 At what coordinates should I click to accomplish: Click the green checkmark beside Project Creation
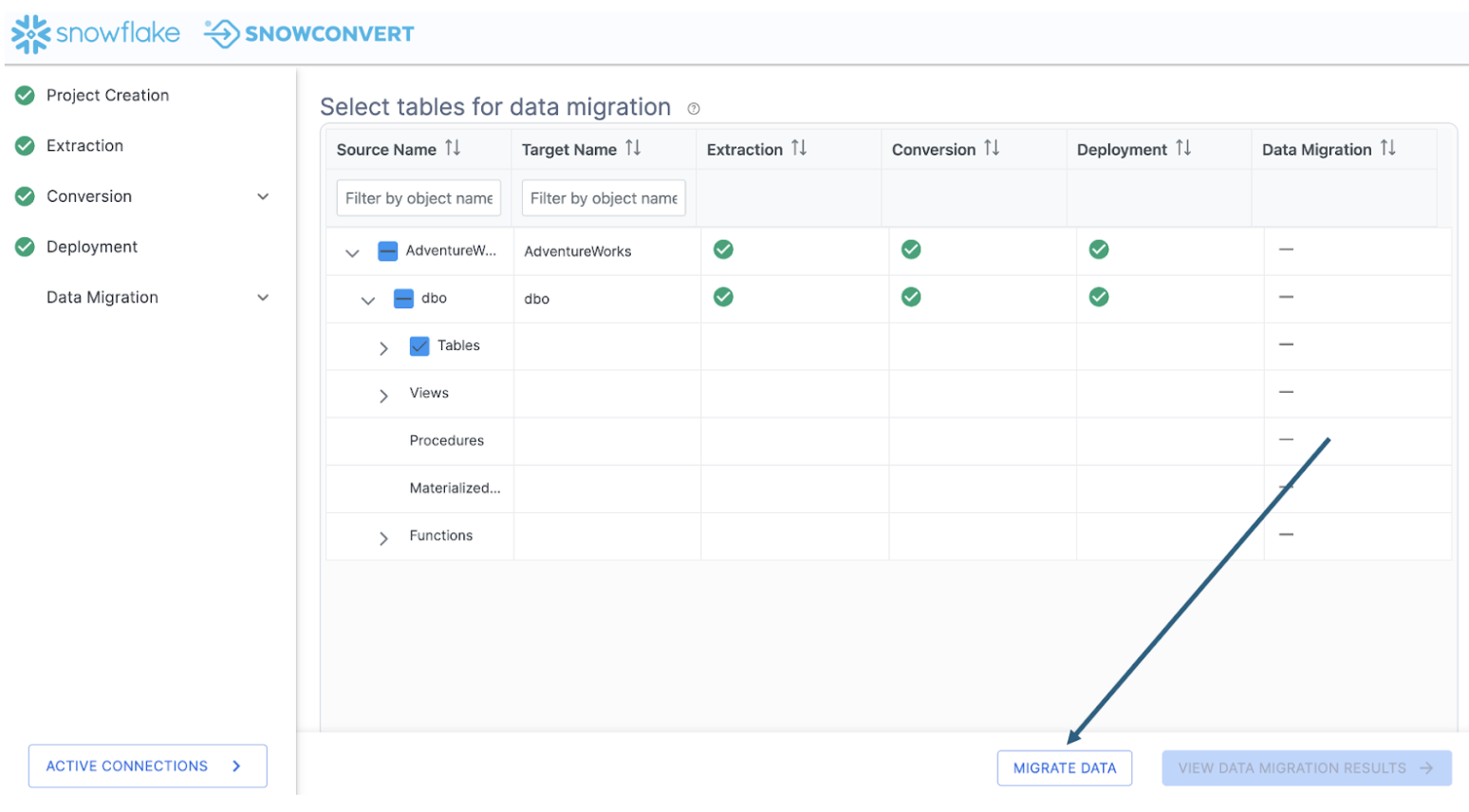(x=25, y=95)
